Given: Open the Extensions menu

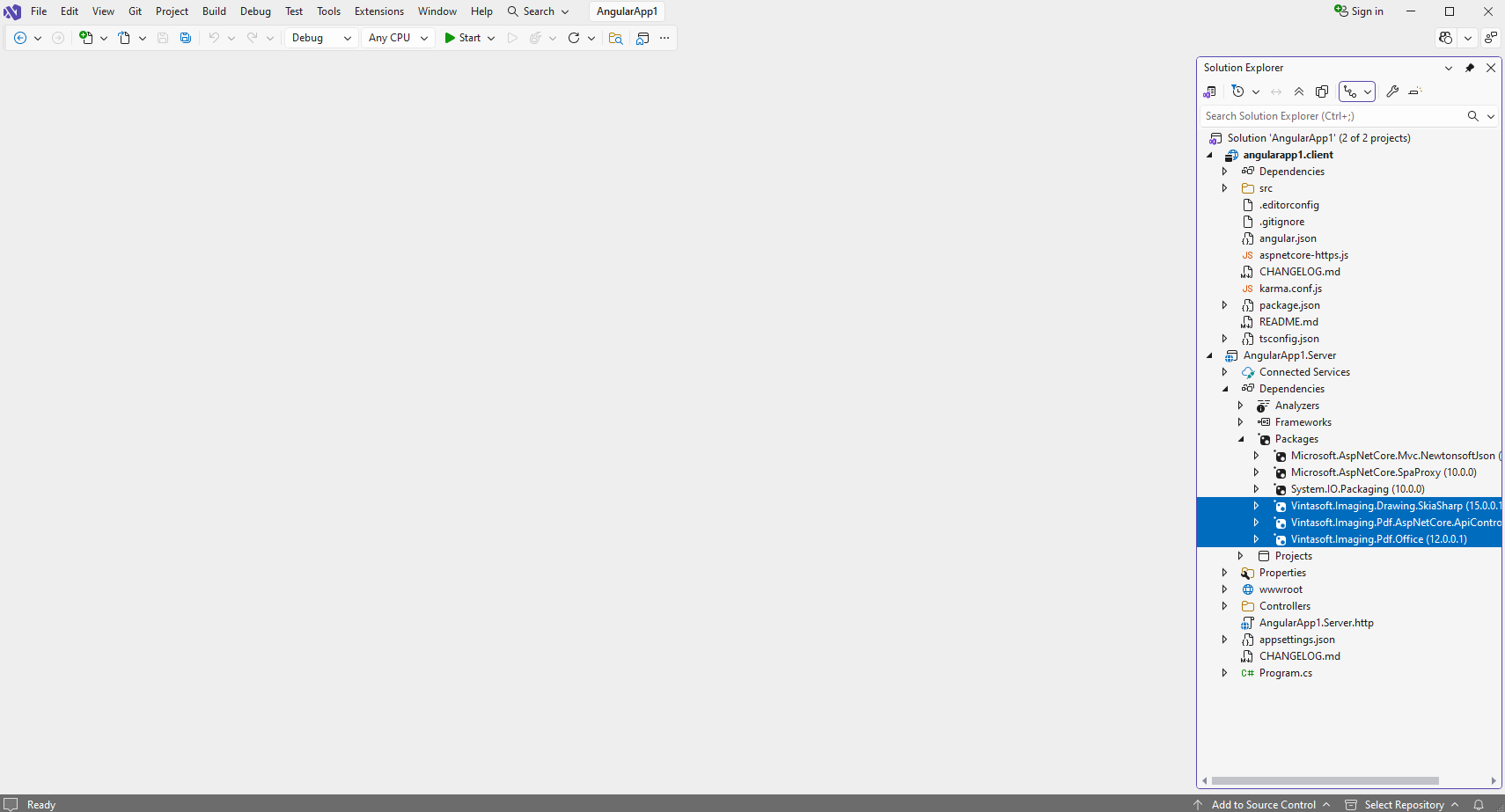Looking at the screenshot, I should (378, 11).
